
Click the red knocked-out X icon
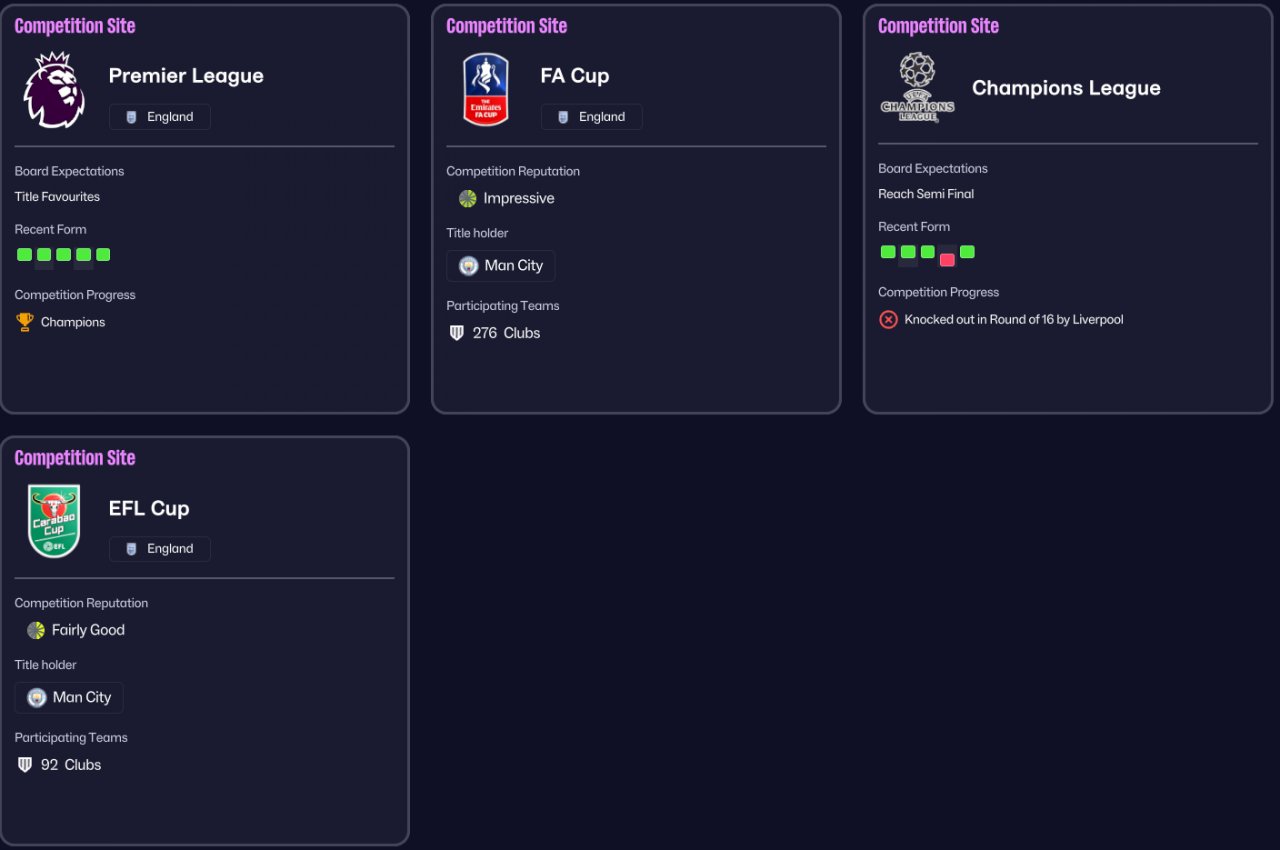[x=888, y=320]
